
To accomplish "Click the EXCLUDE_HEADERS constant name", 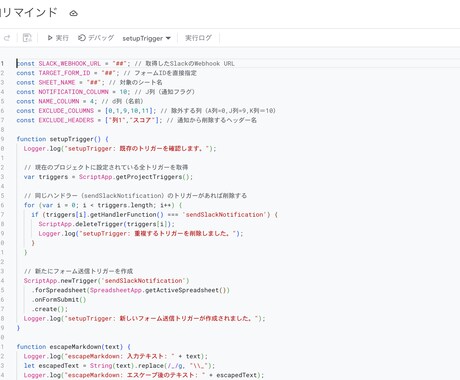I will point(66,120).
